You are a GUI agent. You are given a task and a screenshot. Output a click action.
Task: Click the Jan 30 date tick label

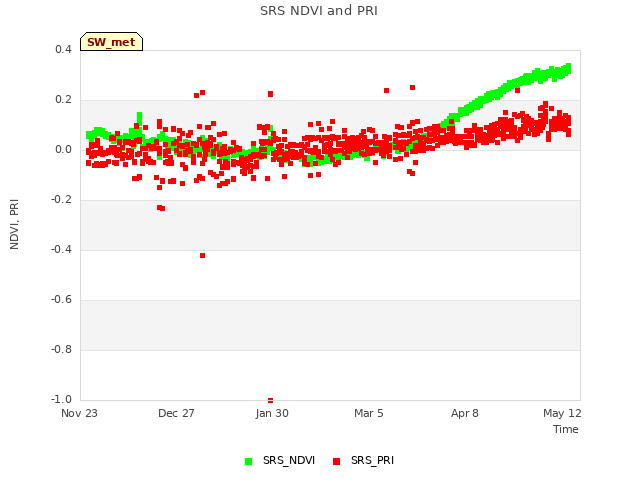[272, 413]
